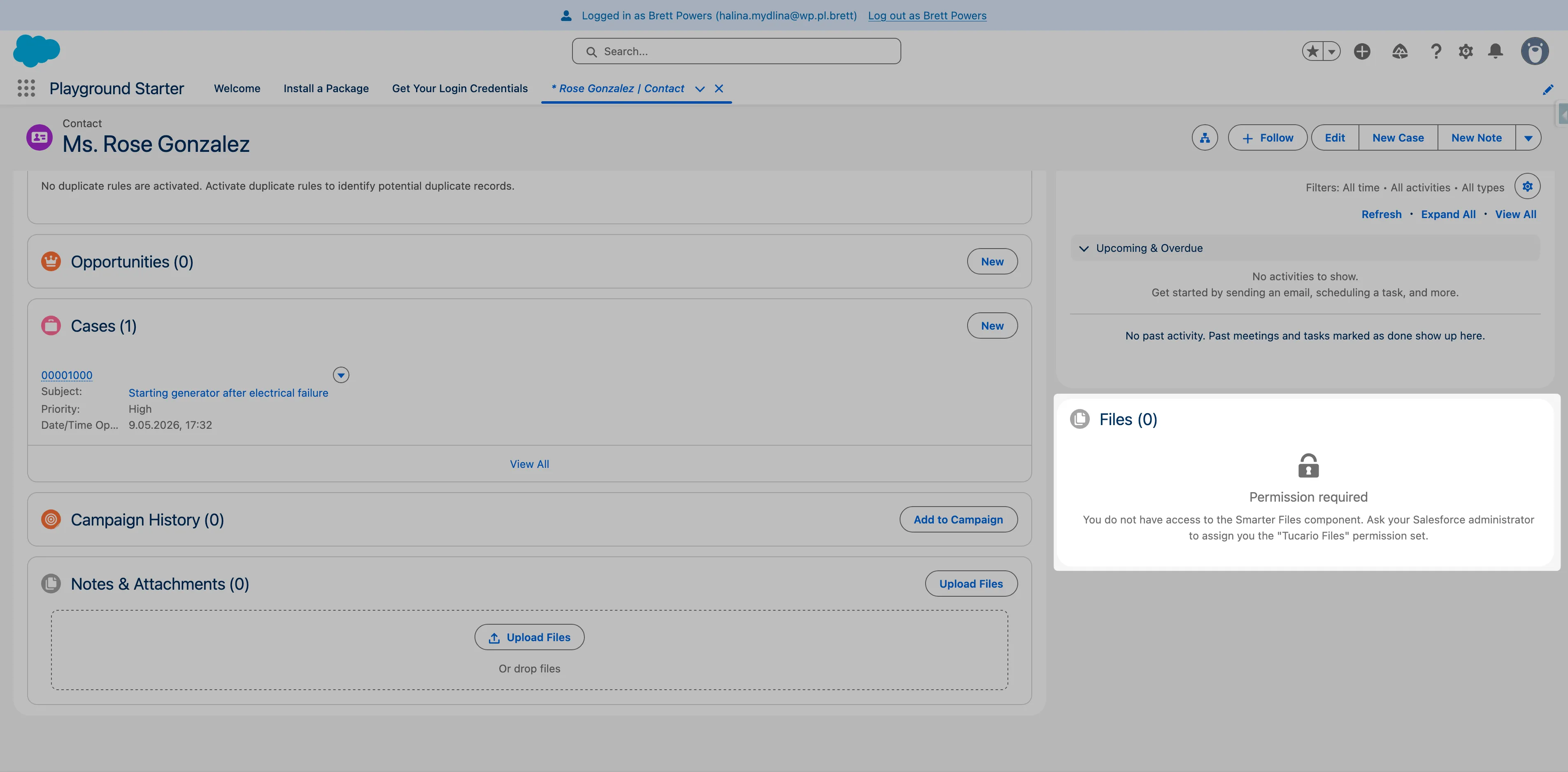The image size is (1568, 772).
Task: Open the Setup gear icon
Action: [x=1466, y=51]
